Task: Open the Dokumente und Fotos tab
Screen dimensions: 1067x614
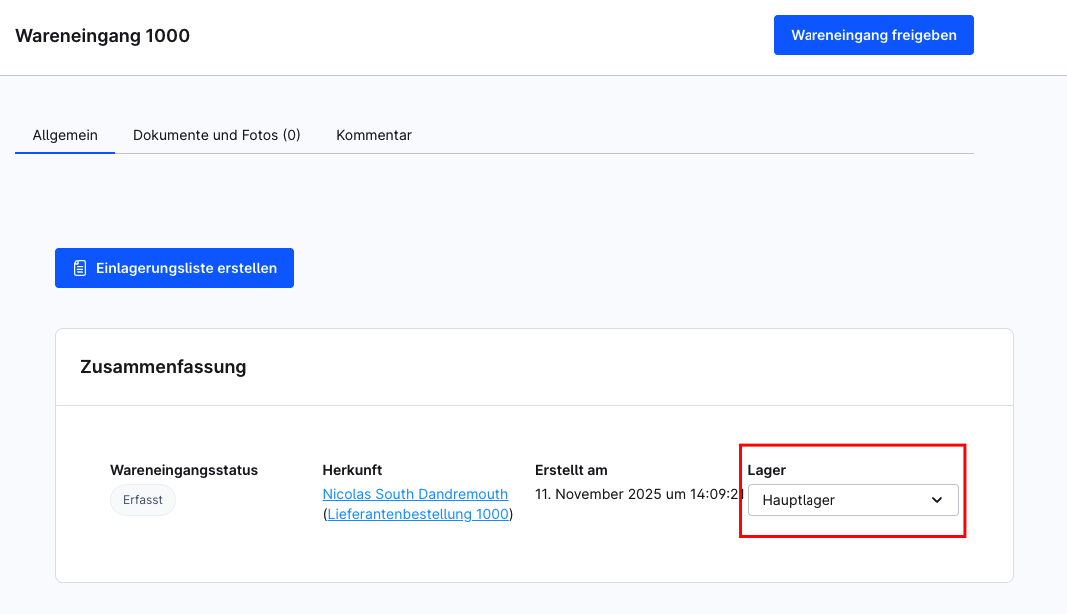Action: point(216,135)
